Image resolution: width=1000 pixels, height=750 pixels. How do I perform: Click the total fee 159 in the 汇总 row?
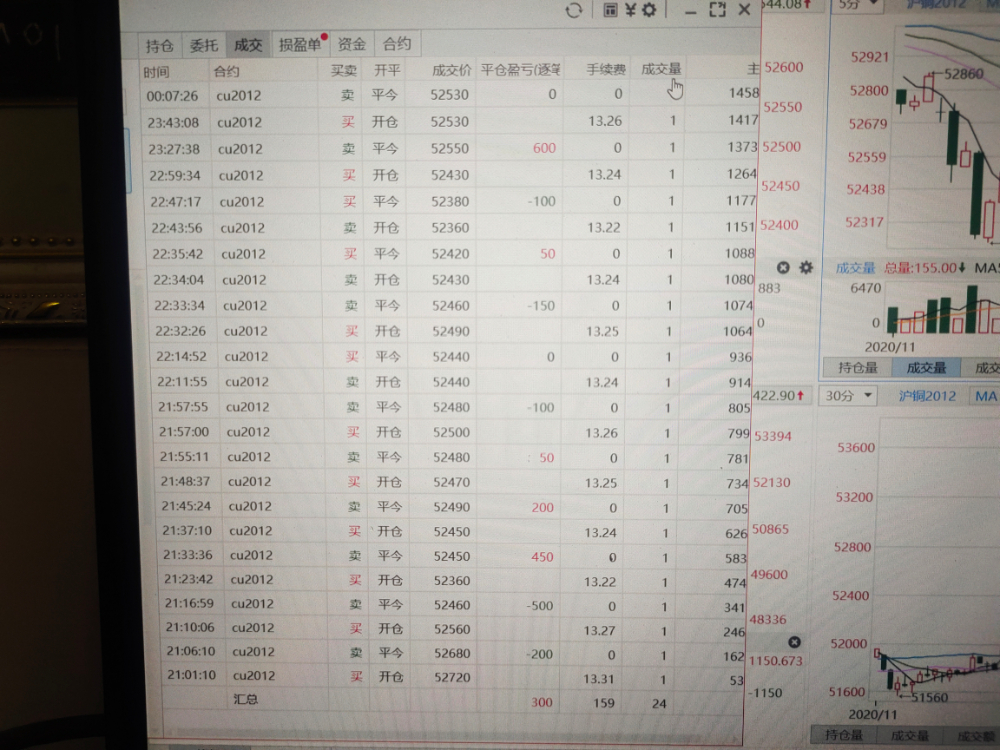click(603, 703)
